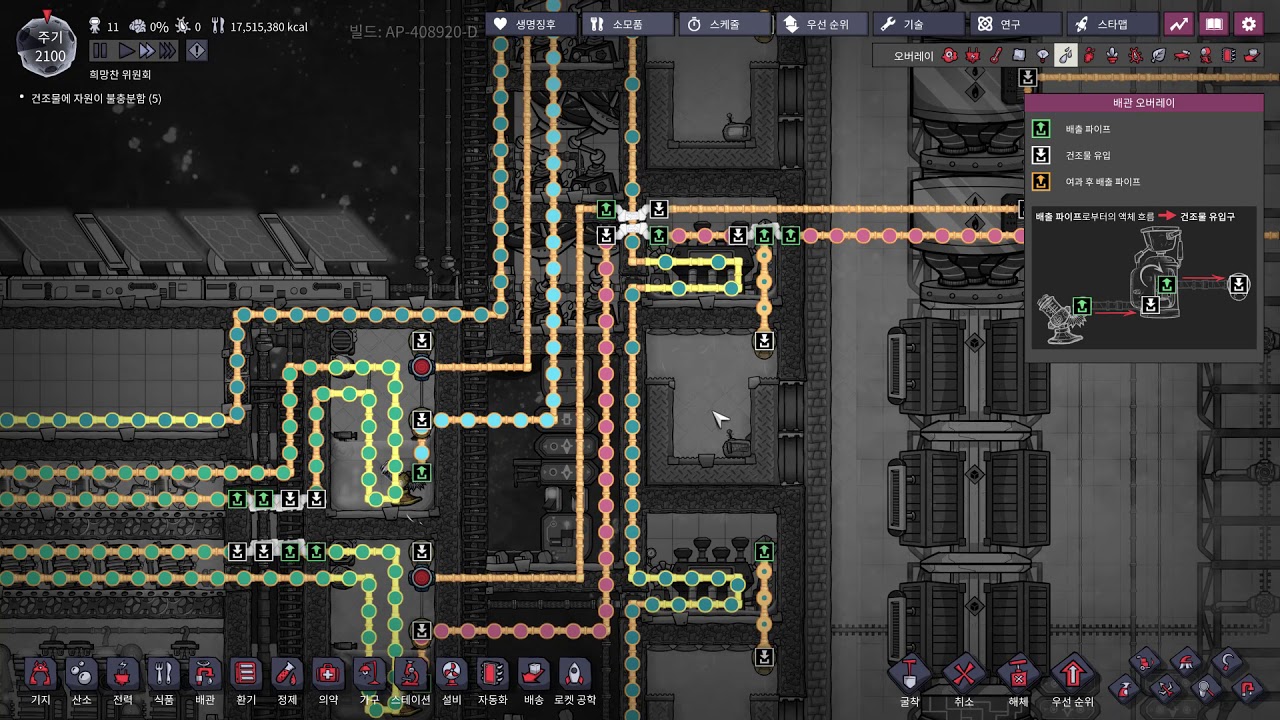
Task: Select the sweep broom tool
Action: [1186, 662]
